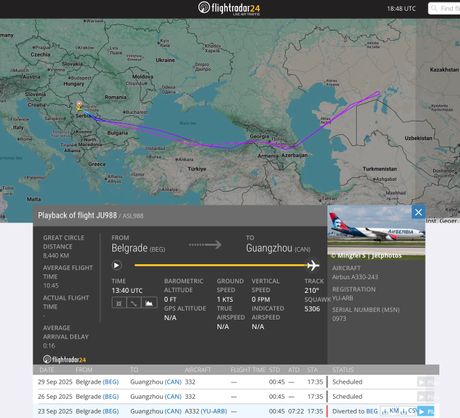Click the serial number 0973
Image resolution: width=460 pixels, height=418 pixels.
[339, 318]
